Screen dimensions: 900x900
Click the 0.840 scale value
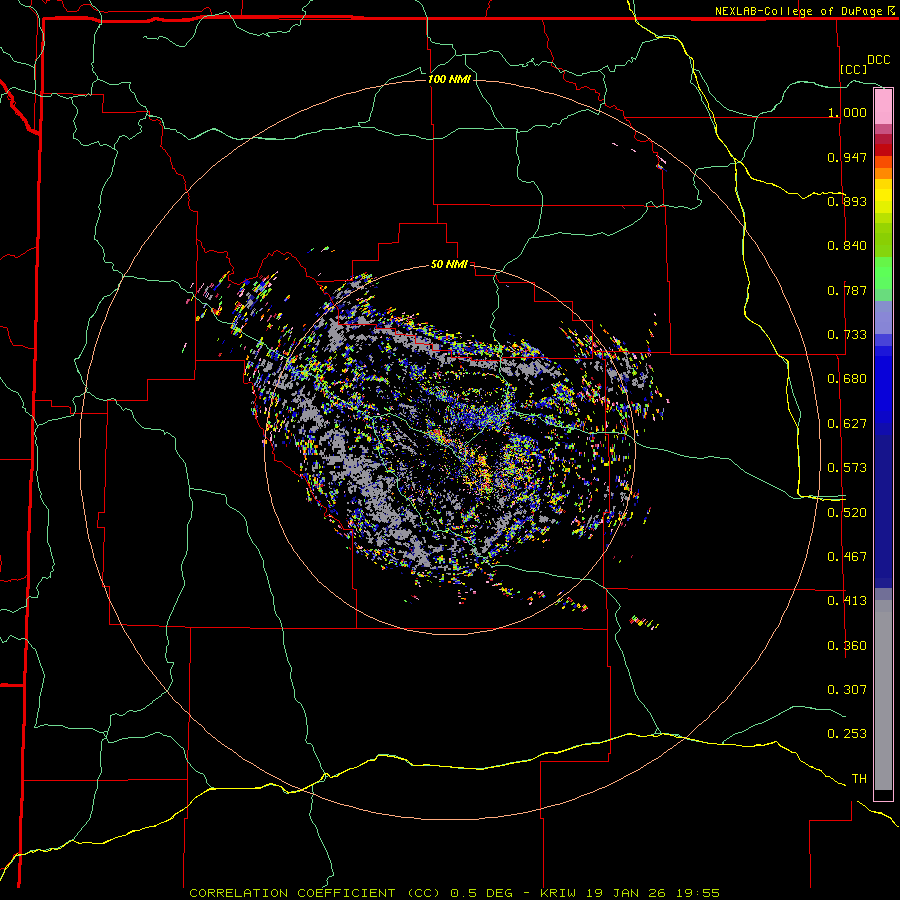(x=847, y=246)
